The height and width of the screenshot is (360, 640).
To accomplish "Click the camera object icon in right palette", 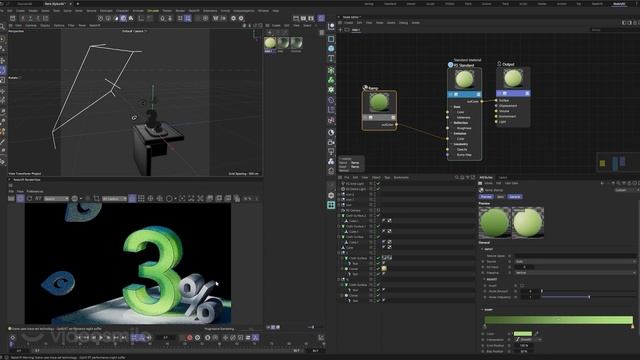I will click(331, 142).
